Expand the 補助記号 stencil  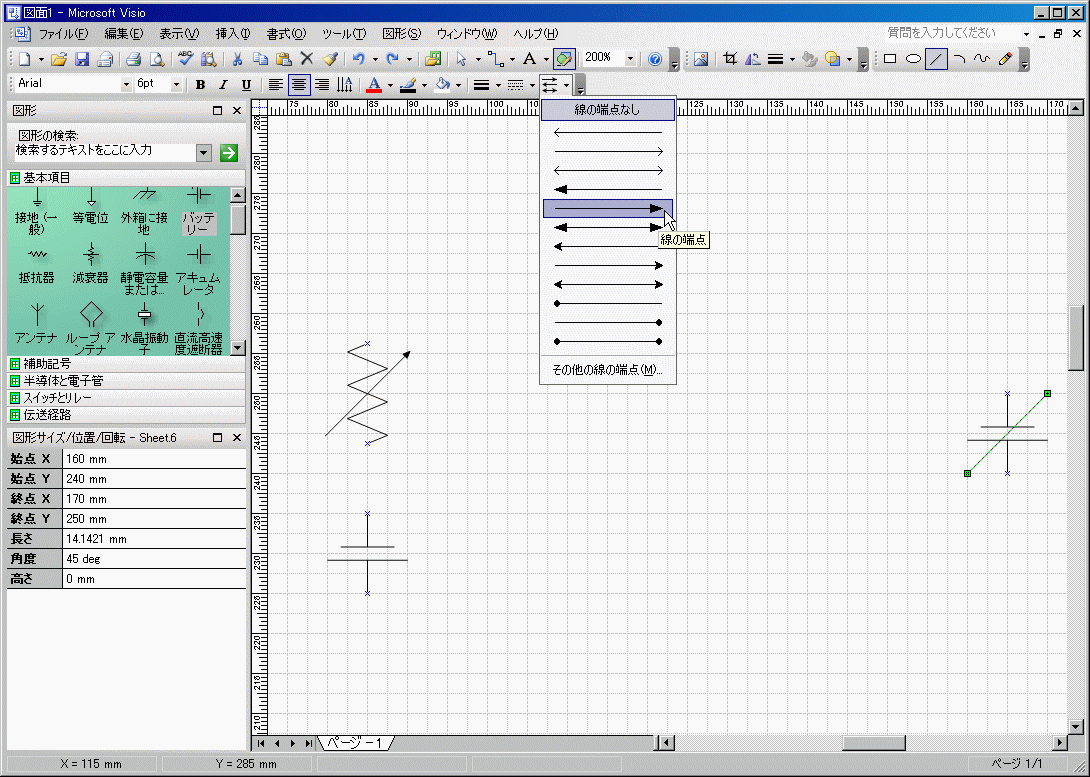(47, 363)
